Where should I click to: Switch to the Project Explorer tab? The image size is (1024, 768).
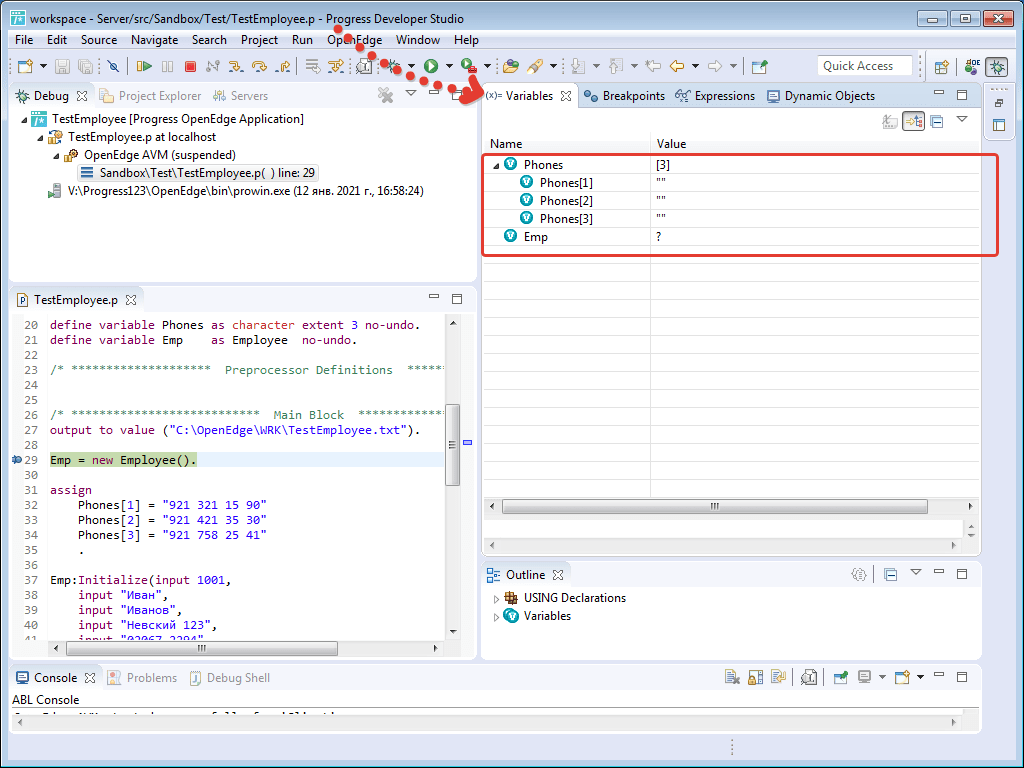click(151, 96)
